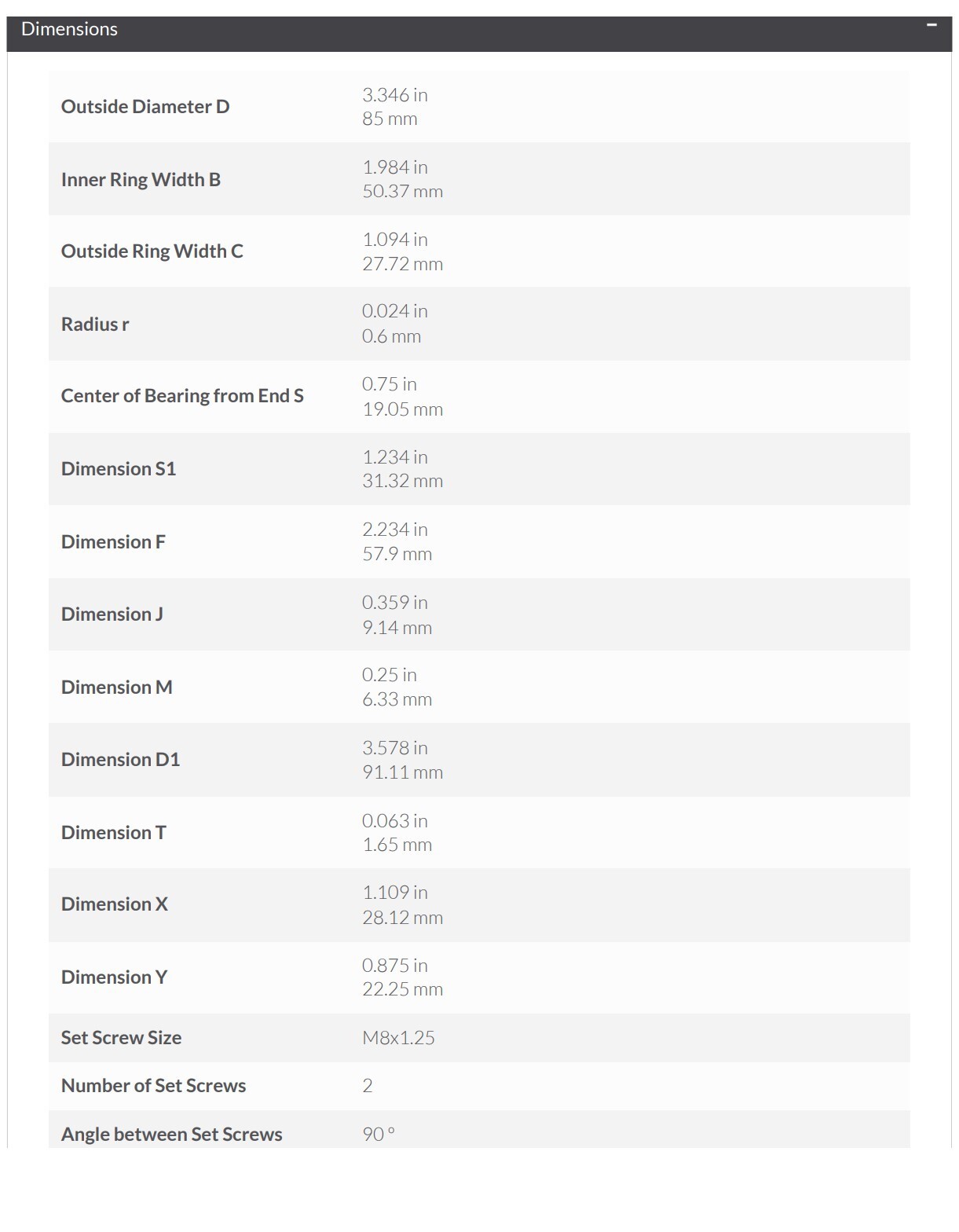
Task: Select Center of Bearing from End S
Action: tap(182, 396)
